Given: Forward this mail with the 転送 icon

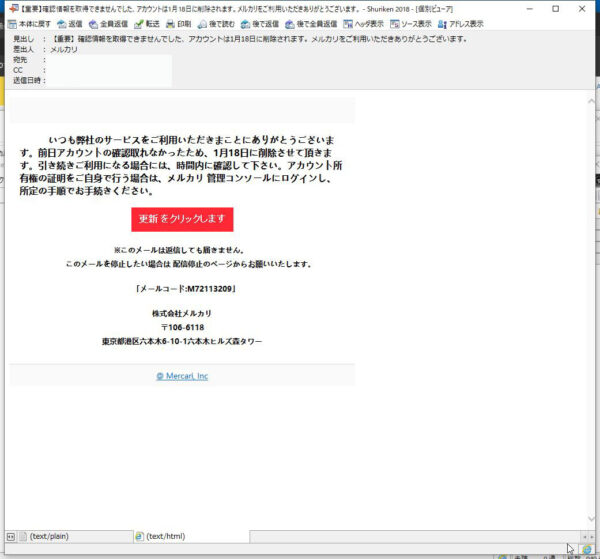Looking at the screenshot, I should tap(139, 24).
